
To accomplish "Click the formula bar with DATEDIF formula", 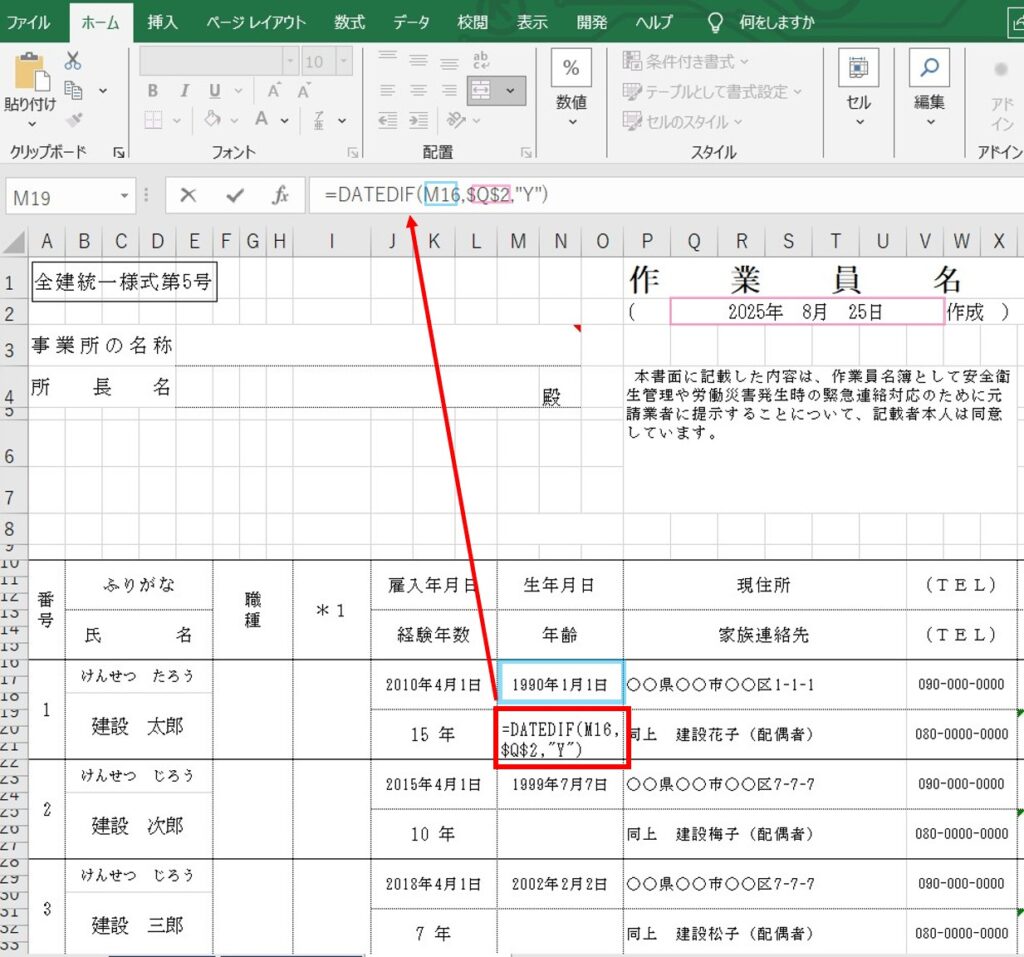I will pyautogui.click(x=666, y=195).
